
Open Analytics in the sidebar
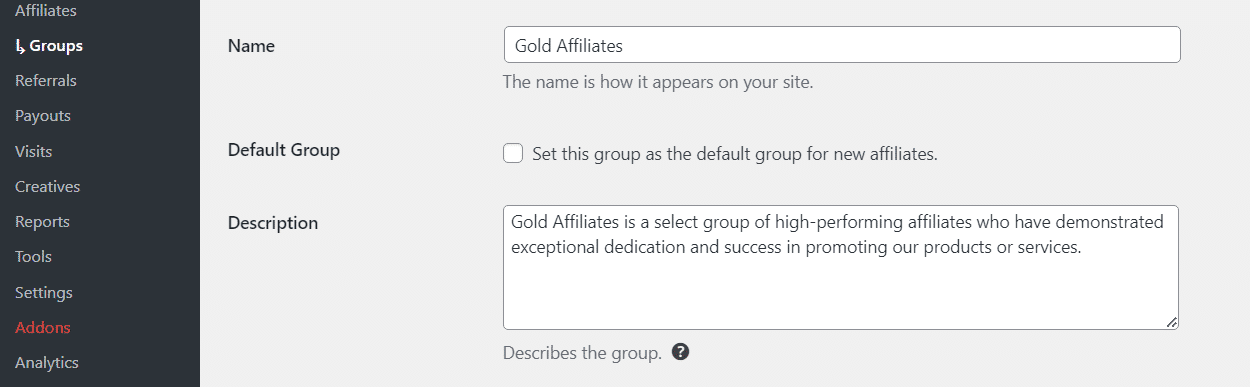47,363
